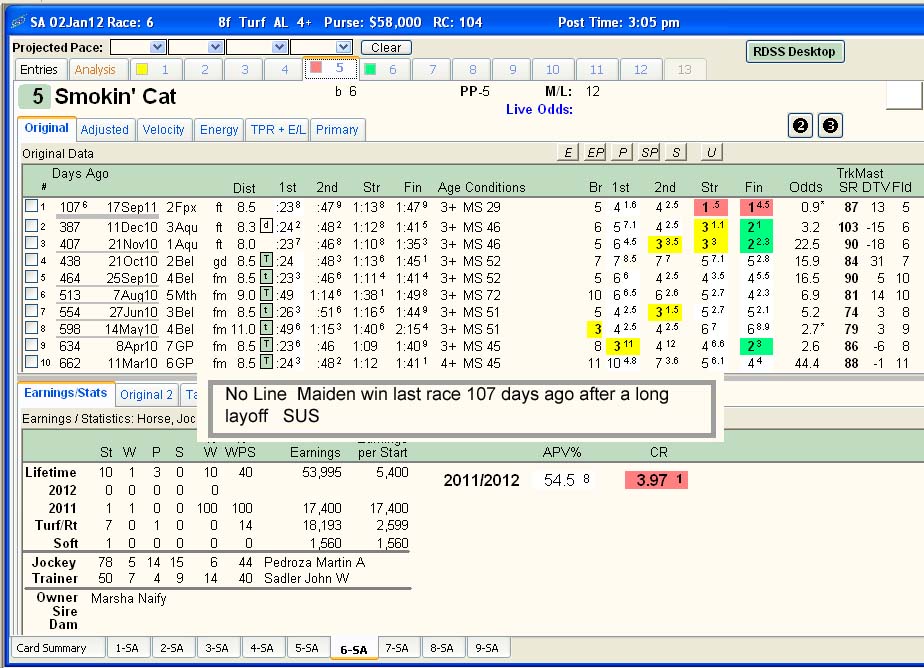Select horse tab 8
This screenshot has width=924, height=668.
(473, 70)
